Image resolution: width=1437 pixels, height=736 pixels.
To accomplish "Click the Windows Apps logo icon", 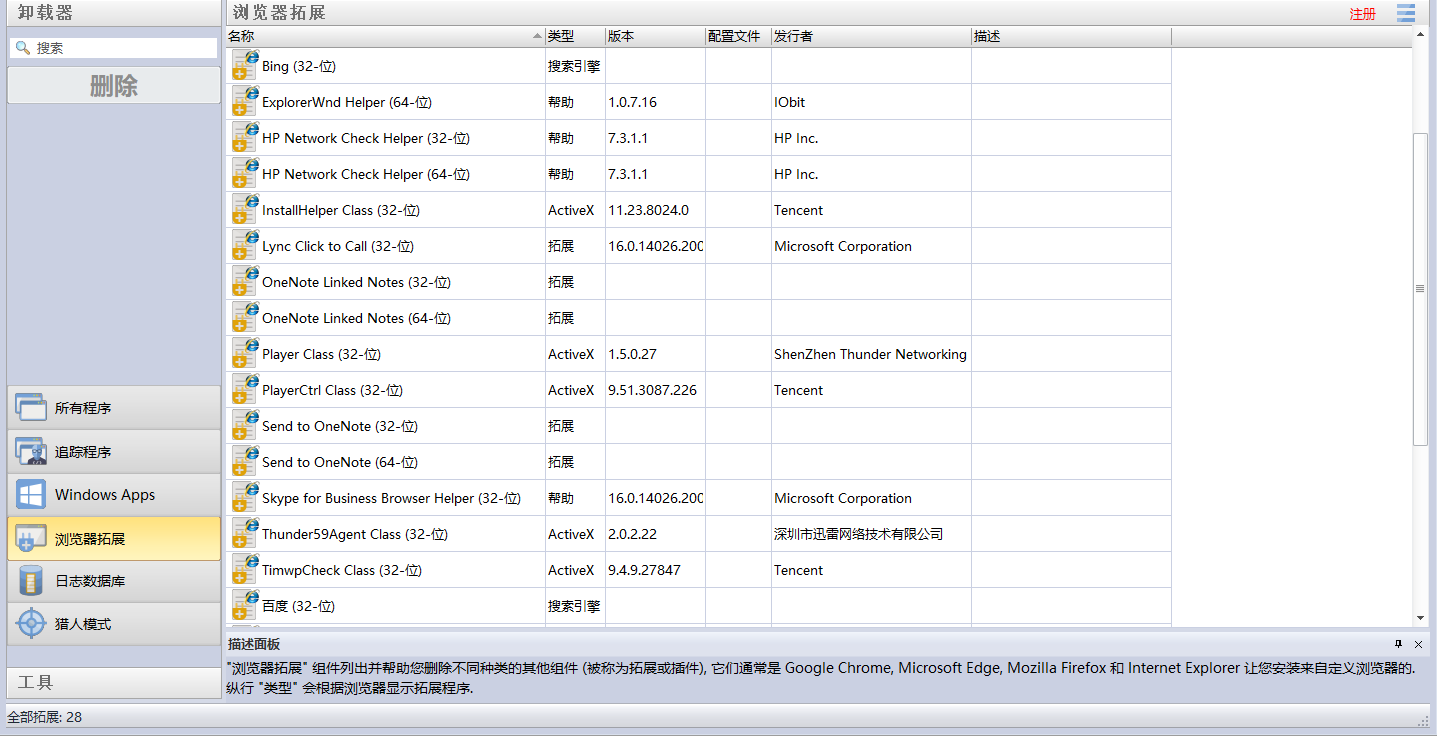I will point(31,494).
